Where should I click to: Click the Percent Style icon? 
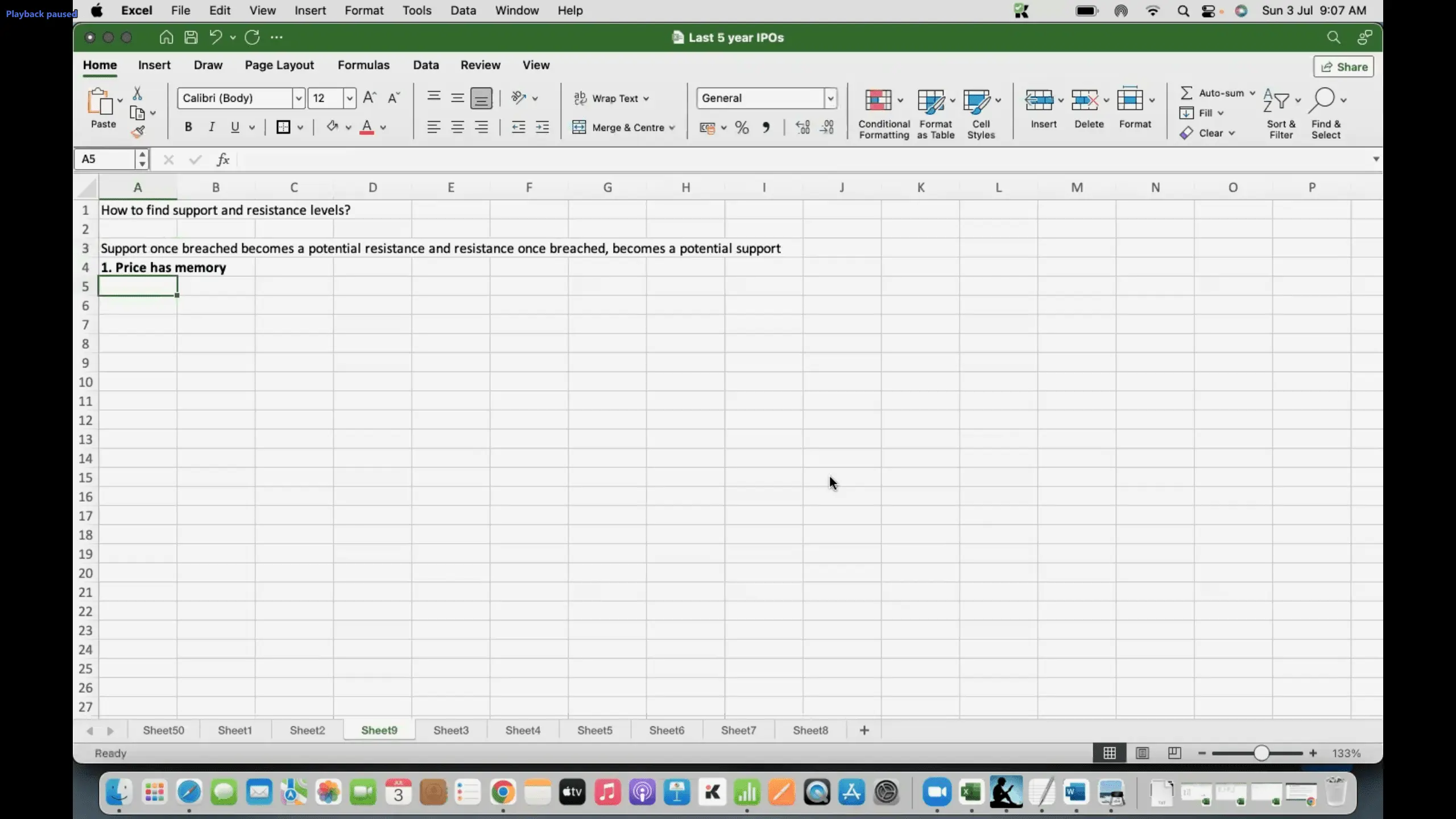pos(742,127)
